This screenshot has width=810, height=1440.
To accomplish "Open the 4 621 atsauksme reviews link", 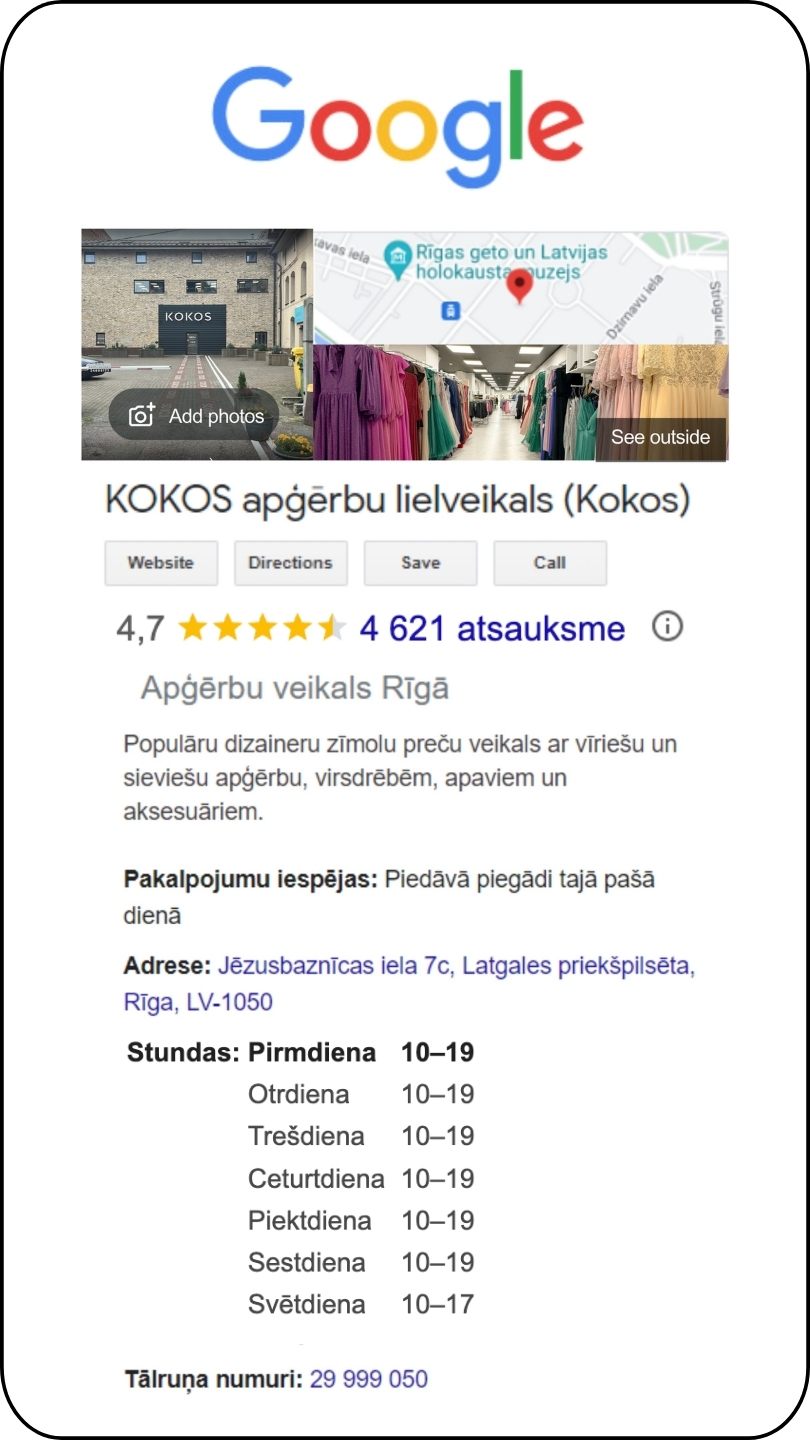I will [x=492, y=629].
